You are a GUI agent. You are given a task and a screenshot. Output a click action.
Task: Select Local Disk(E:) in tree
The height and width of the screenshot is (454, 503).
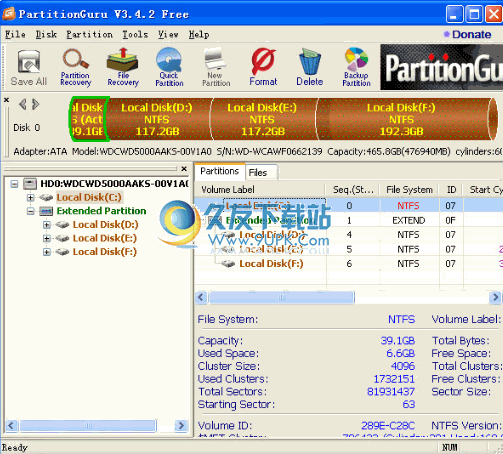pyautogui.click(x=105, y=238)
